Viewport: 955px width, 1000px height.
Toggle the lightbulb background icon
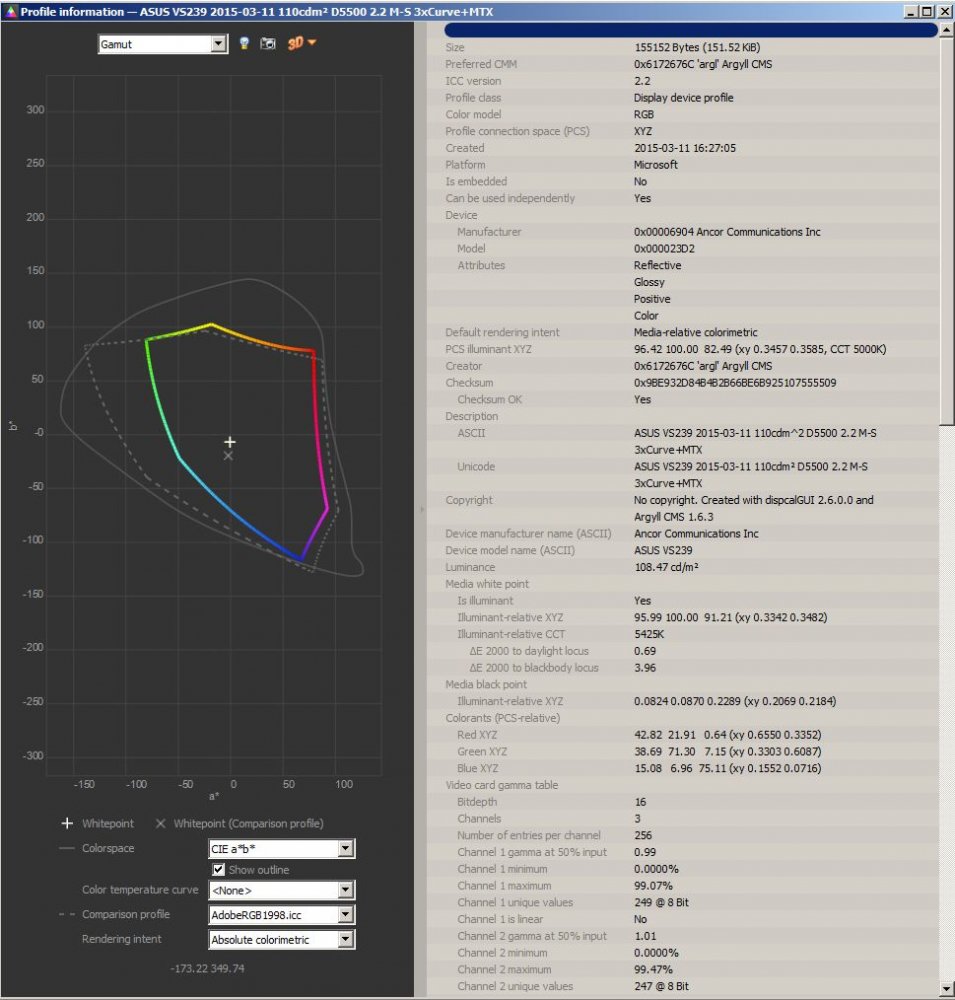[244, 44]
